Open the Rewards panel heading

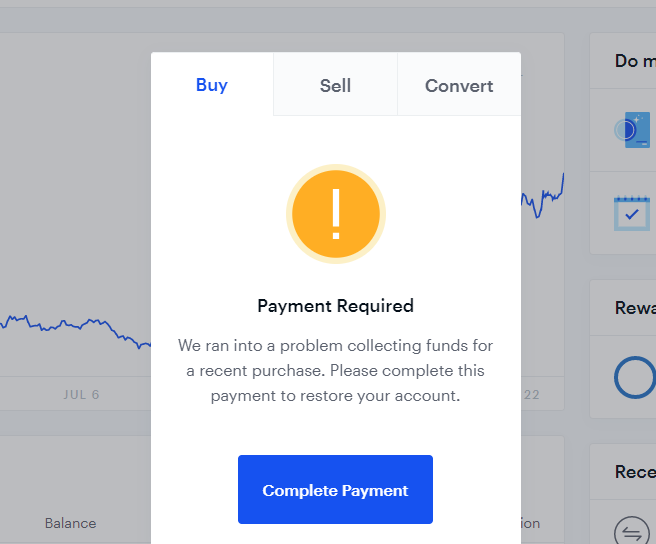[635, 308]
